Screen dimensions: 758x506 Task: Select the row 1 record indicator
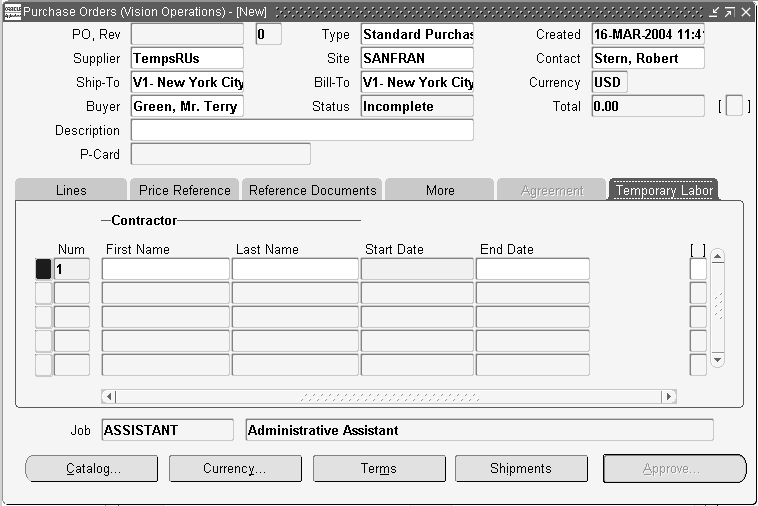[x=44, y=269]
